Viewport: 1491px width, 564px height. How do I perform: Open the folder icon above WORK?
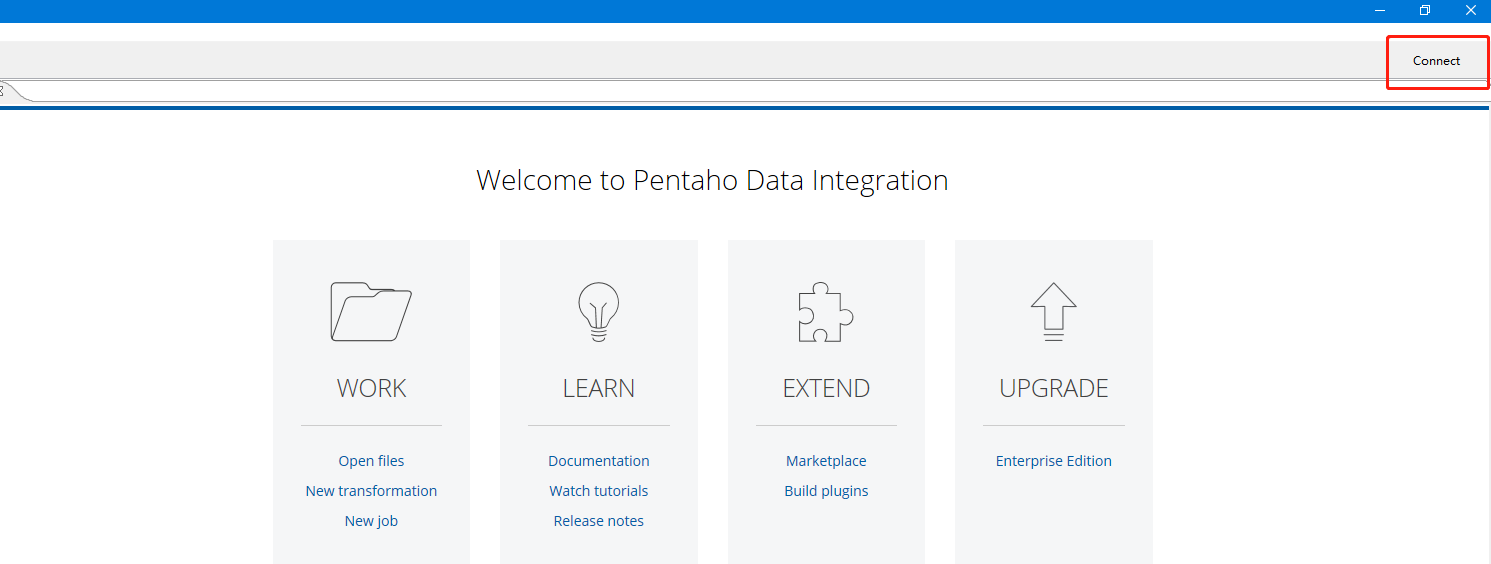[x=371, y=312]
